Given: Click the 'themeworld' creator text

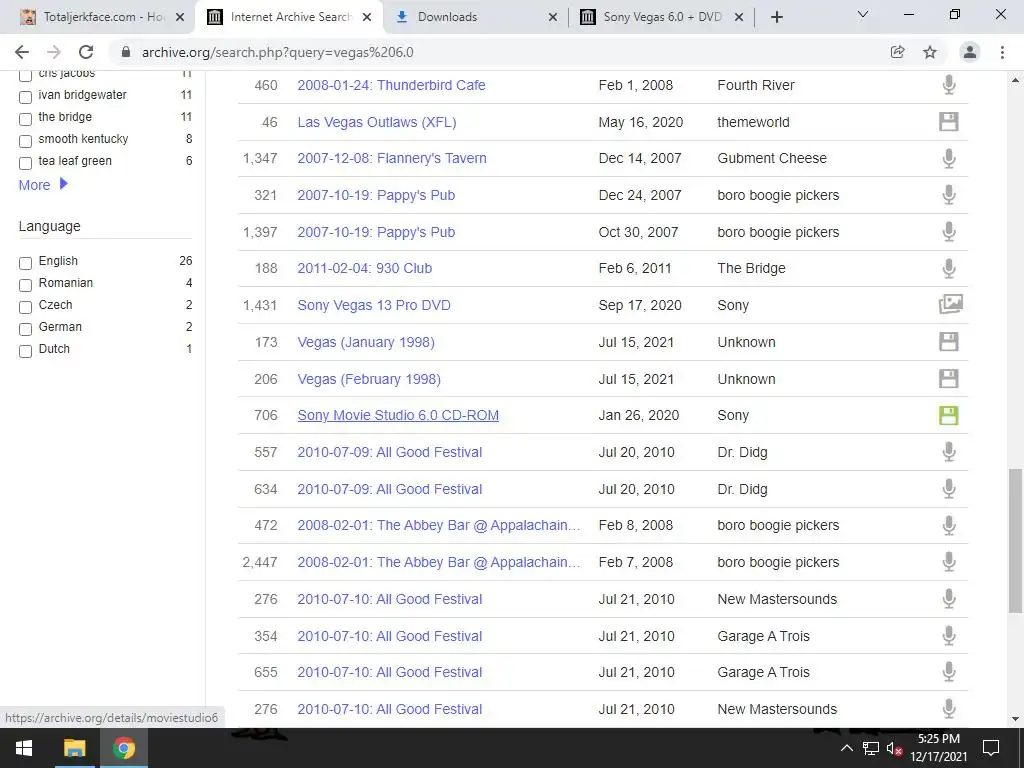Looking at the screenshot, I should click(753, 122).
